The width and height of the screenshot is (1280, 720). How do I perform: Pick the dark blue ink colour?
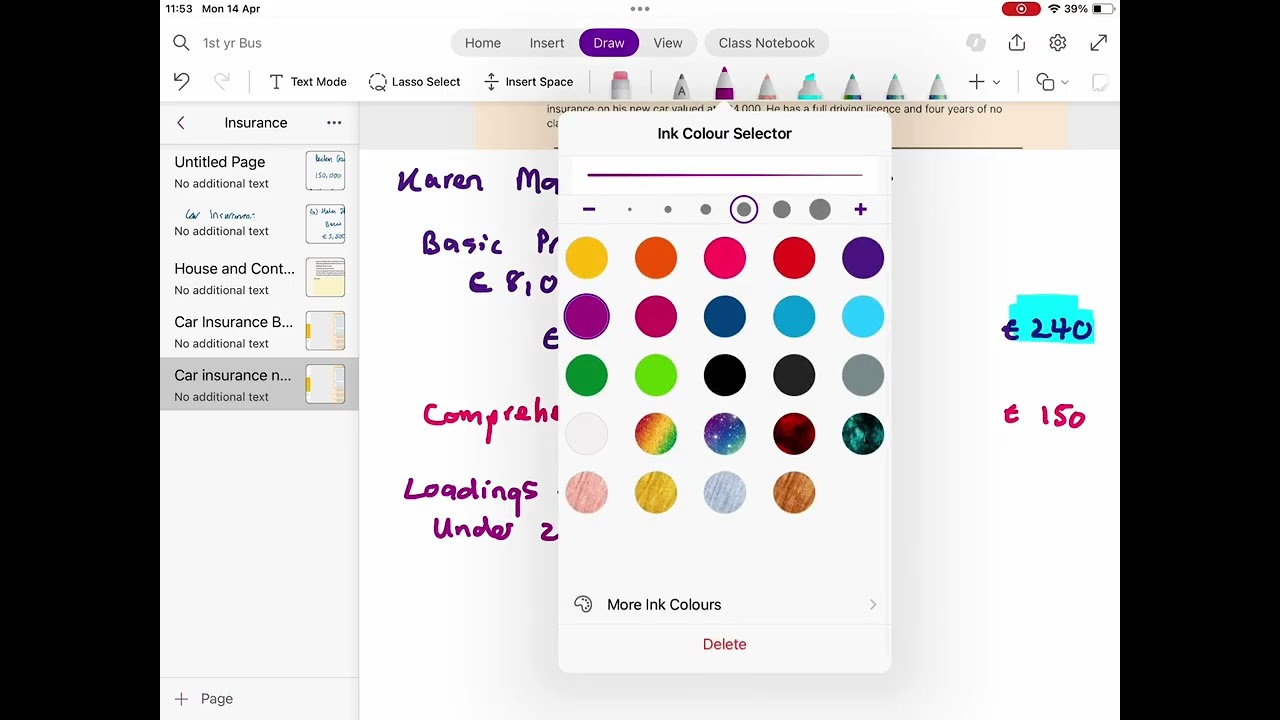(725, 317)
